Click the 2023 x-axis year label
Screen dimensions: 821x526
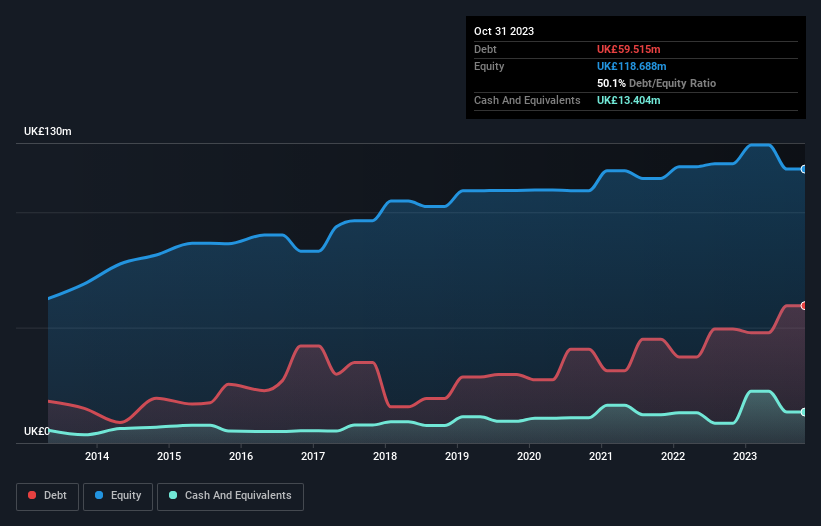click(x=745, y=457)
